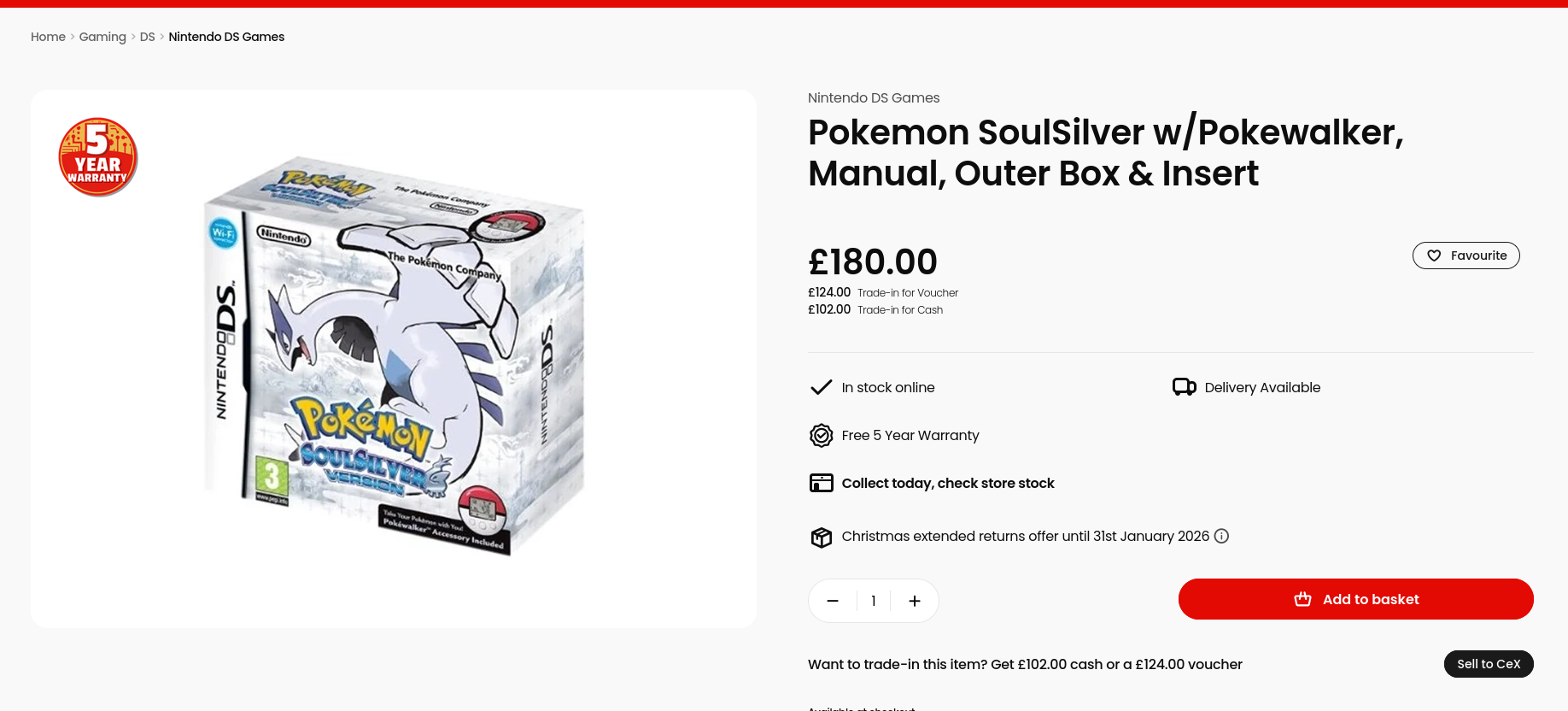
Task: Go to Home breadcrumb link
Action: point(48,37)
